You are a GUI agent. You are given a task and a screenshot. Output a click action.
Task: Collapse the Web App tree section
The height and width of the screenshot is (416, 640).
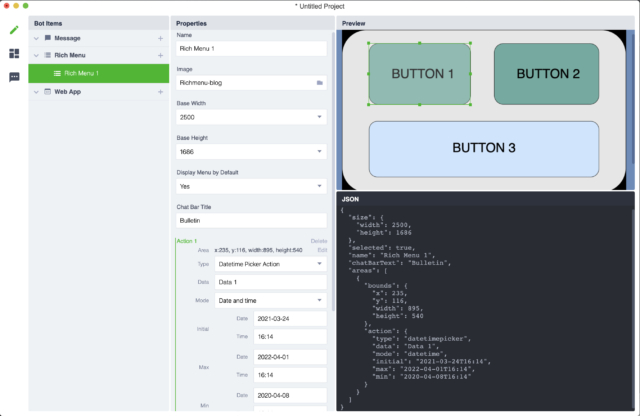tap(36, 92)
